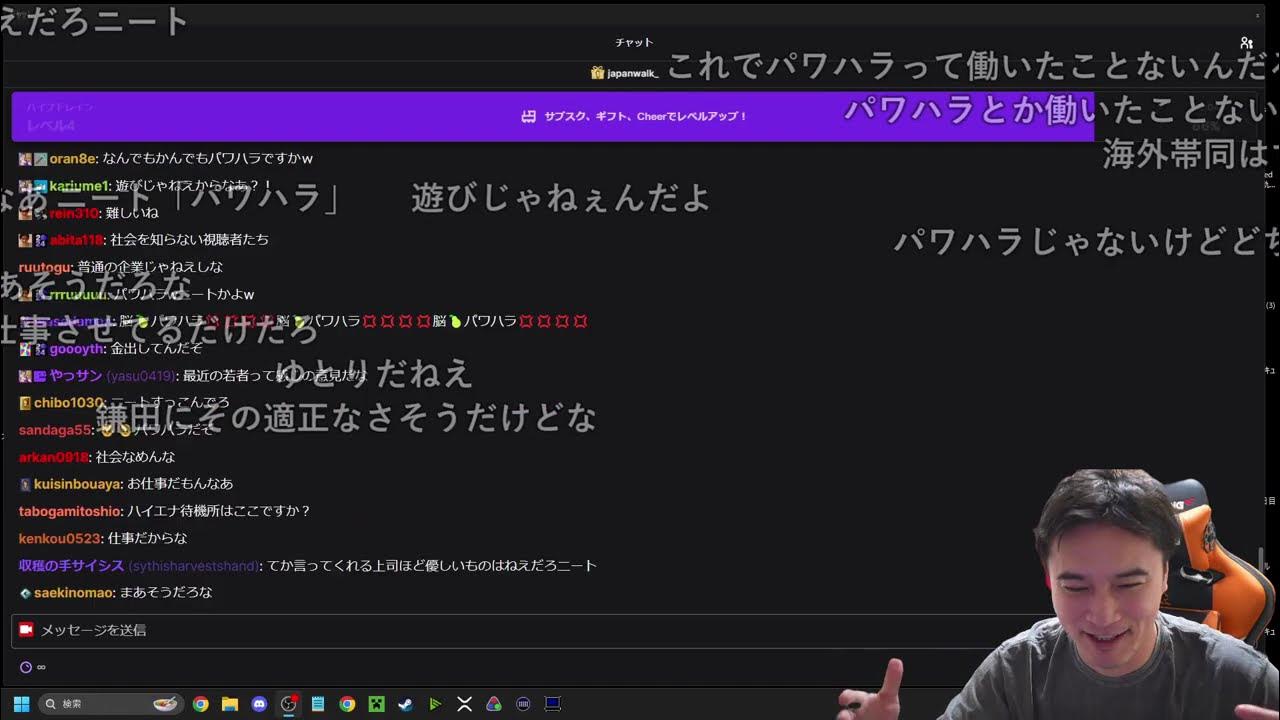Click username kuisinbouaya in chat
The width and height of the screenshot is (1280, 720).
(78, 484)
